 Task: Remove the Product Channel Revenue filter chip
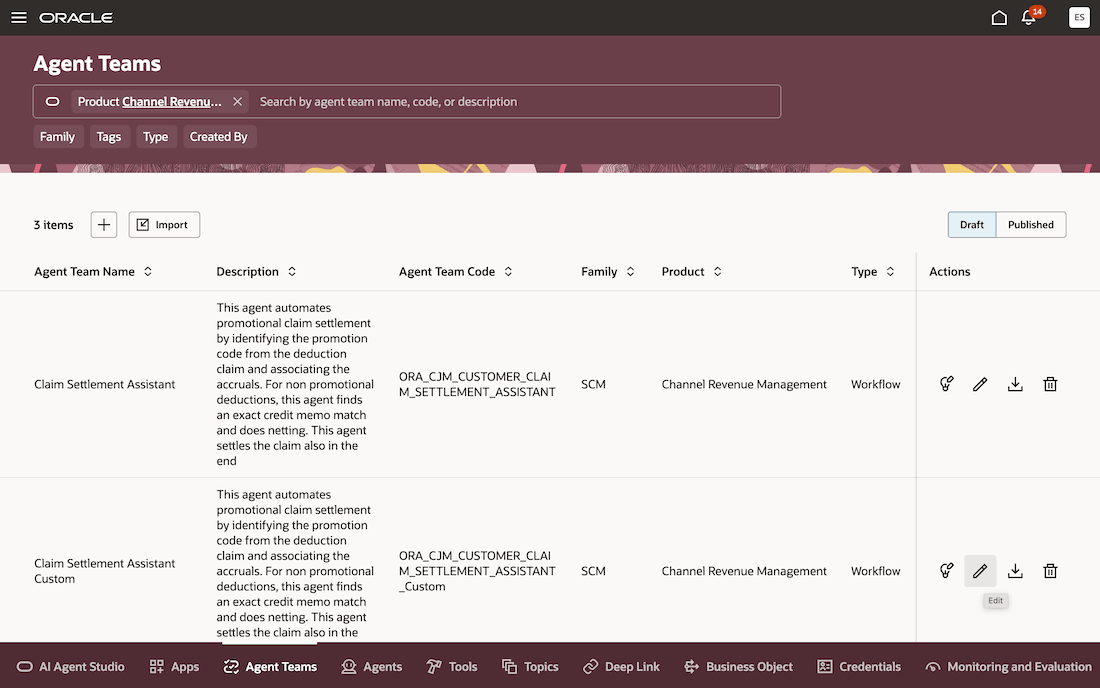coord(238,102)
